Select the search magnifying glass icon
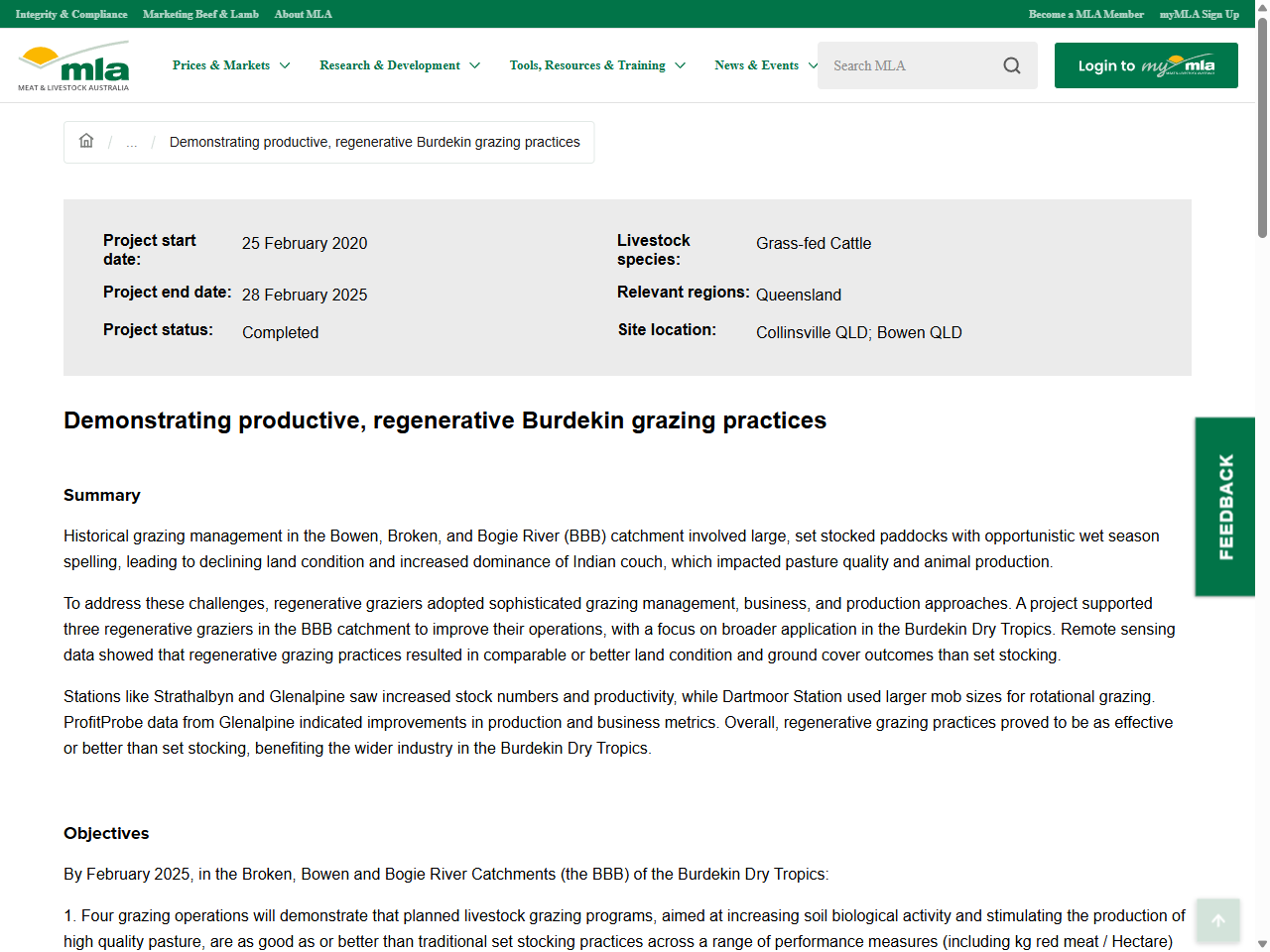 coord(1011,65)
